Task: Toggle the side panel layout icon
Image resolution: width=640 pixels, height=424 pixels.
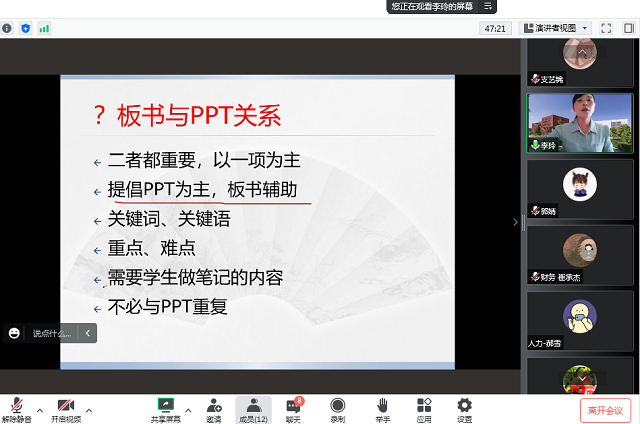Action: click(629, 28)
